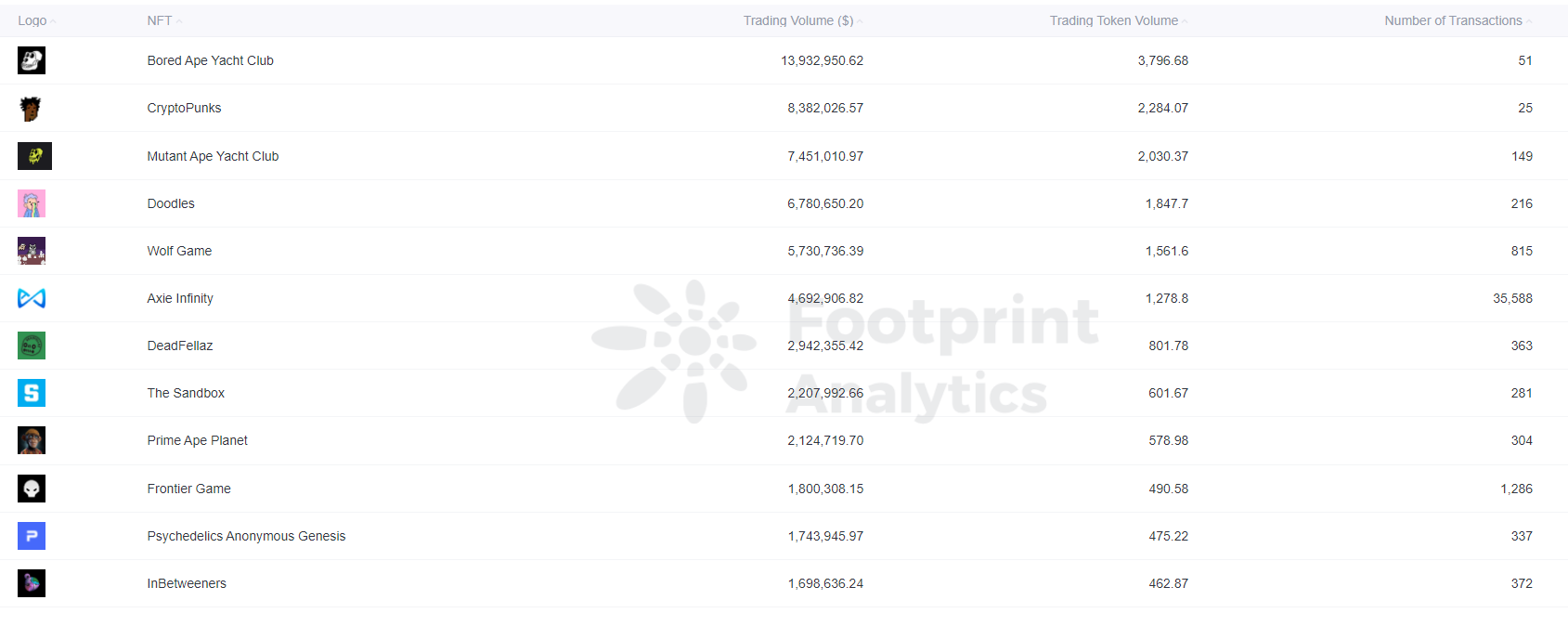Viewport: 1568px width, 626px height.
Task: Click trading volume 5,730,736.39
Action: pyautogui.click(x=825, y=251)
